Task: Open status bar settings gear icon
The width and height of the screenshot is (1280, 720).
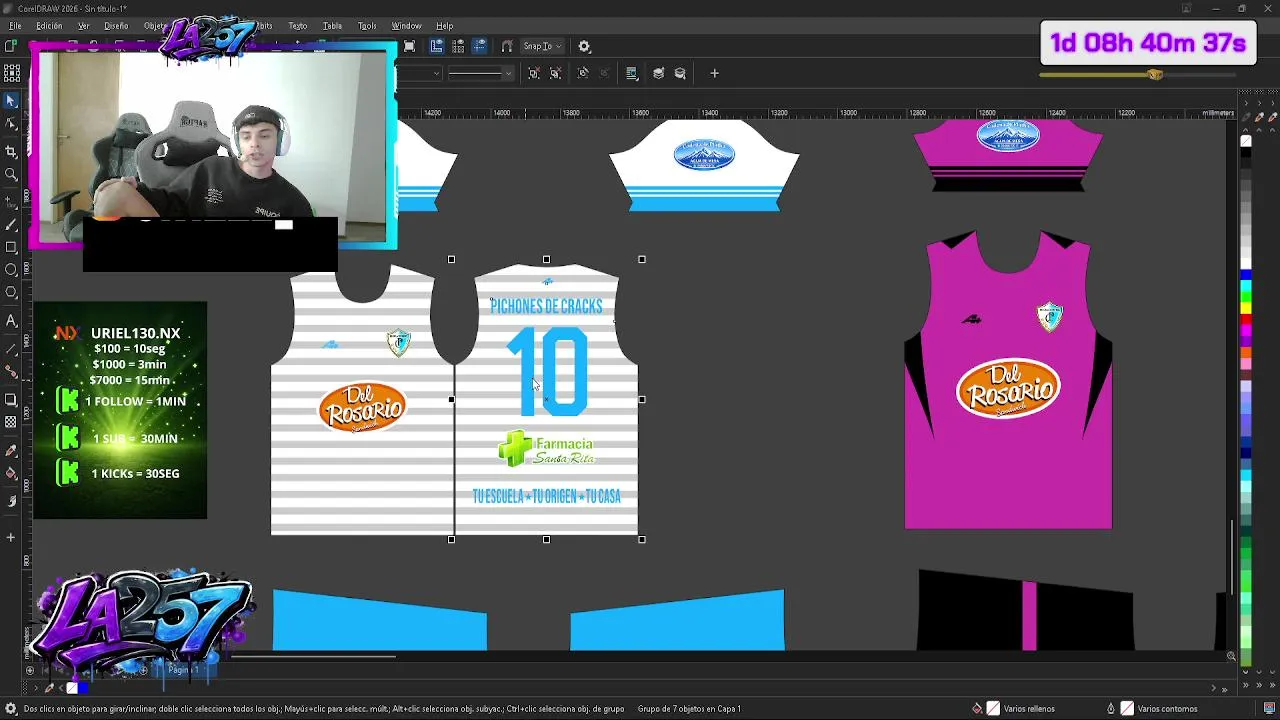Action: 11,709
